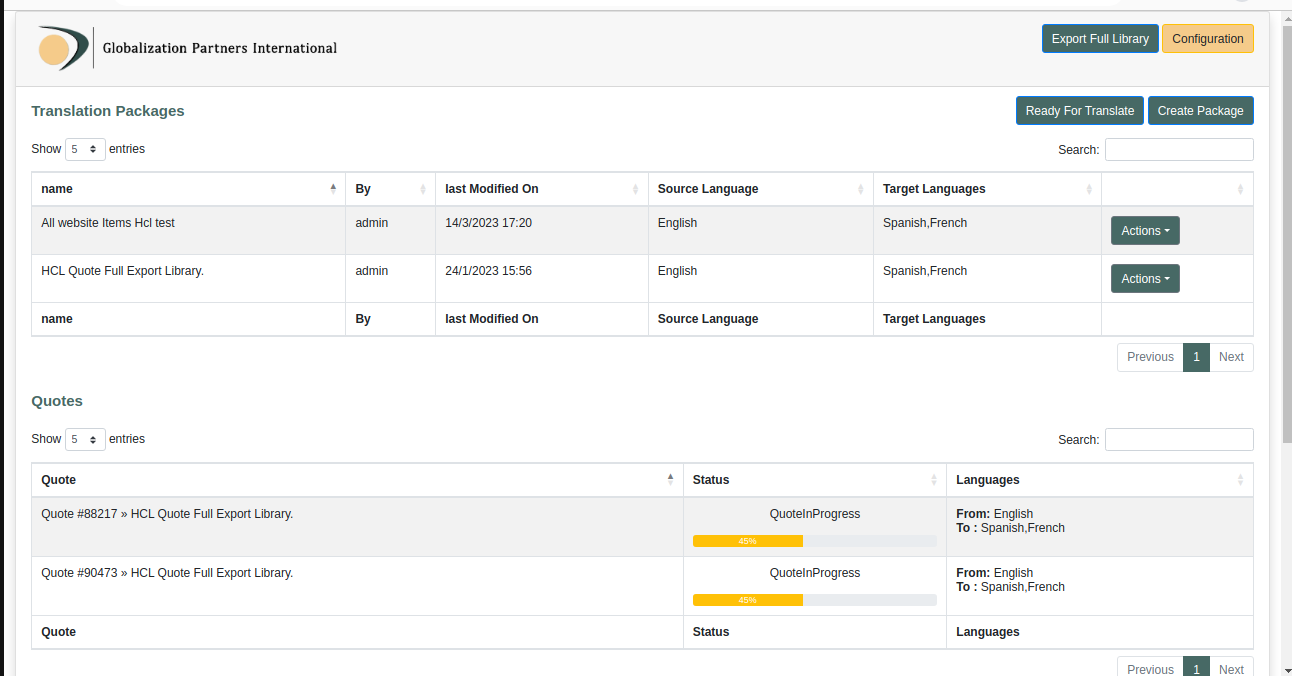
Task: Click QuoteInProgress status of Quote #88217
Action: pyautogui.click(x=815, y=514)
